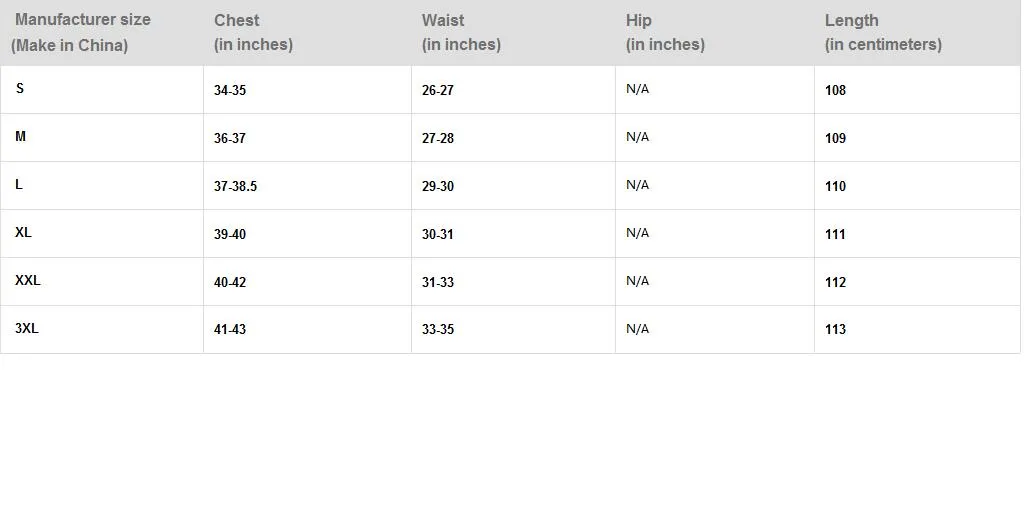Click waist value 33-35
This screenshot has width=1026, height=515.
[438, 329]
